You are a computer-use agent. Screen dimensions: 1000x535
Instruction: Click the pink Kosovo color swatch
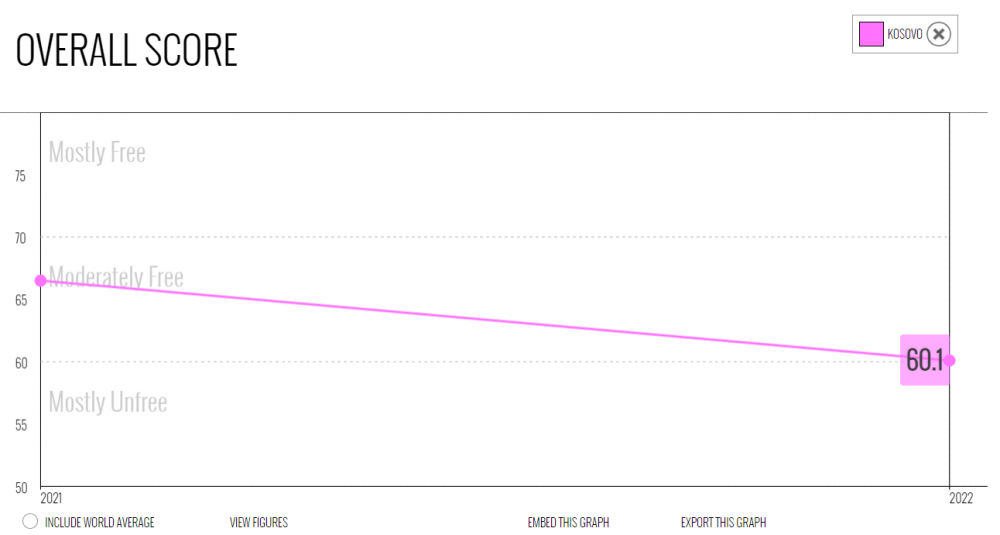point(871,34)
